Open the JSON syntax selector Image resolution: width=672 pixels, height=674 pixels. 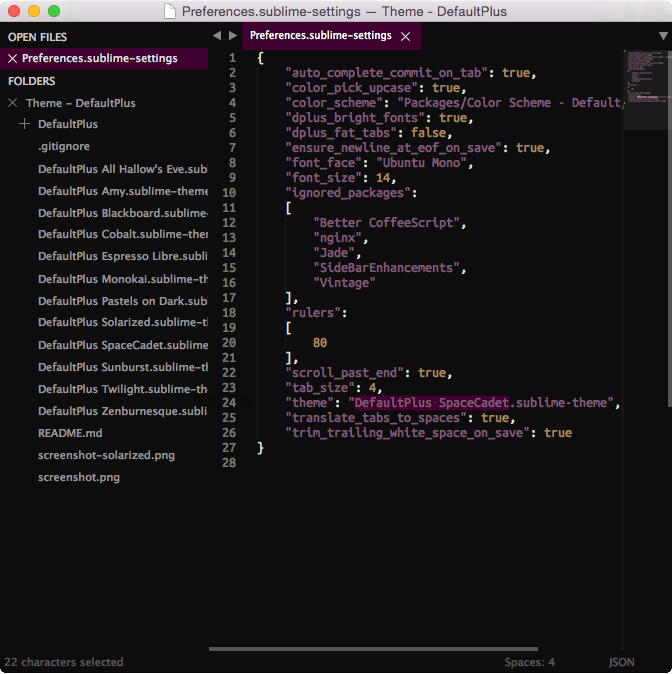621,662
